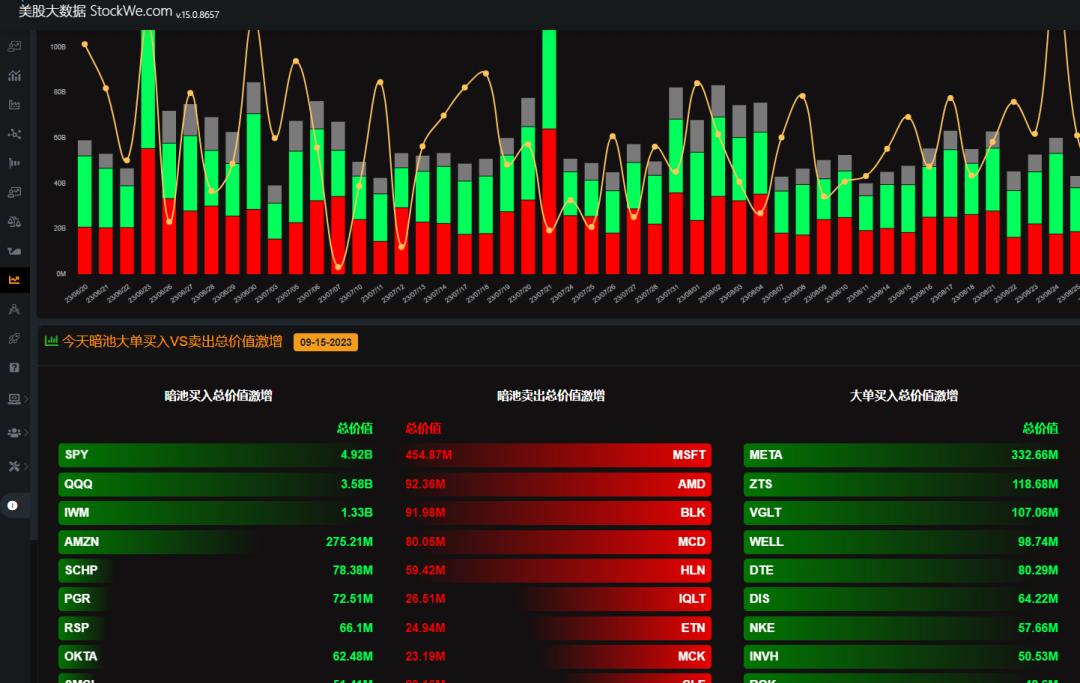Open the META large-order buy row
This screenshot has height=683, width=1080.
pyautogui.click(x=903, y=455)
